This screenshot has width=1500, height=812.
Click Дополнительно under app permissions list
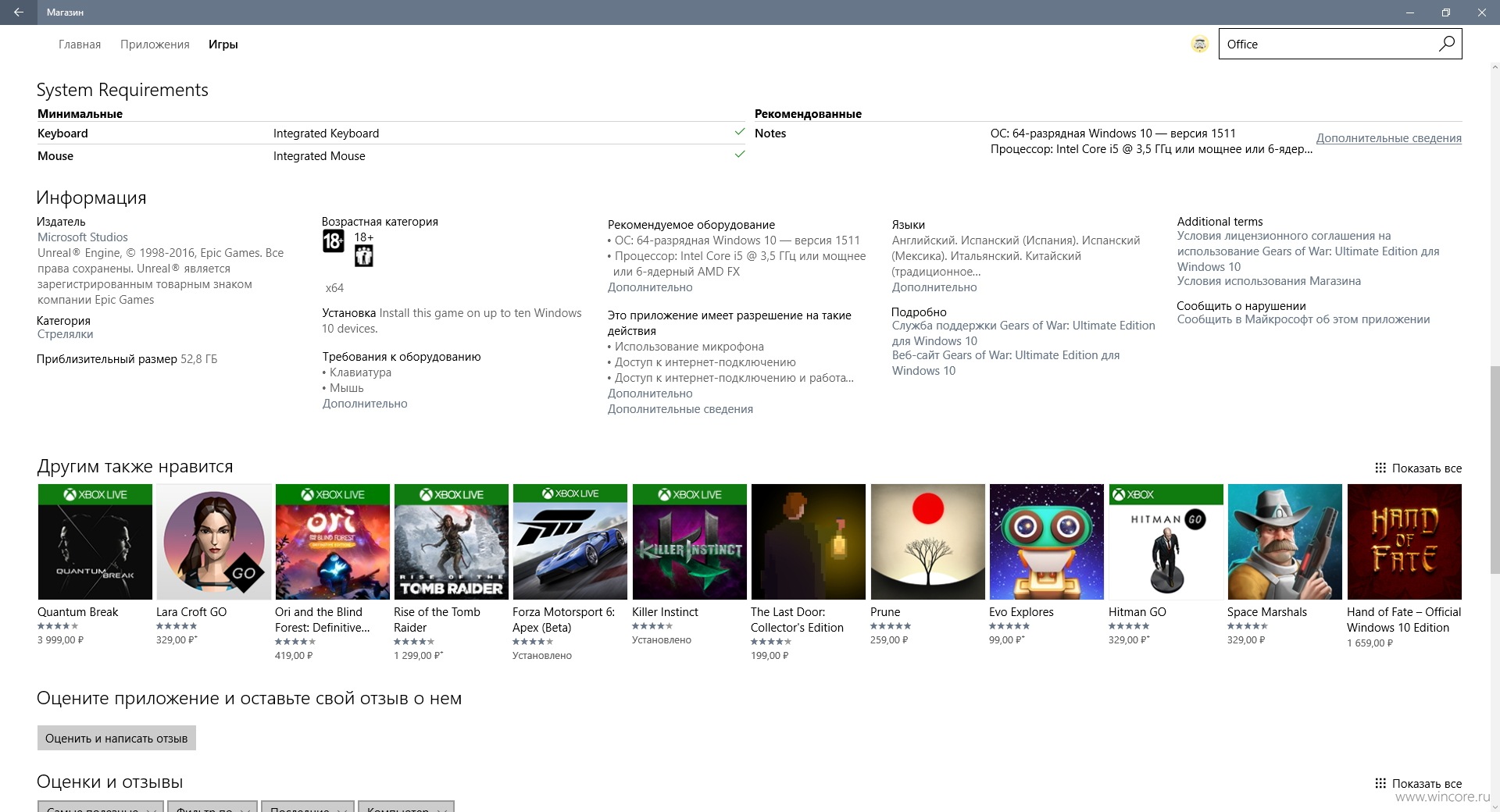[x=650, y=394]
